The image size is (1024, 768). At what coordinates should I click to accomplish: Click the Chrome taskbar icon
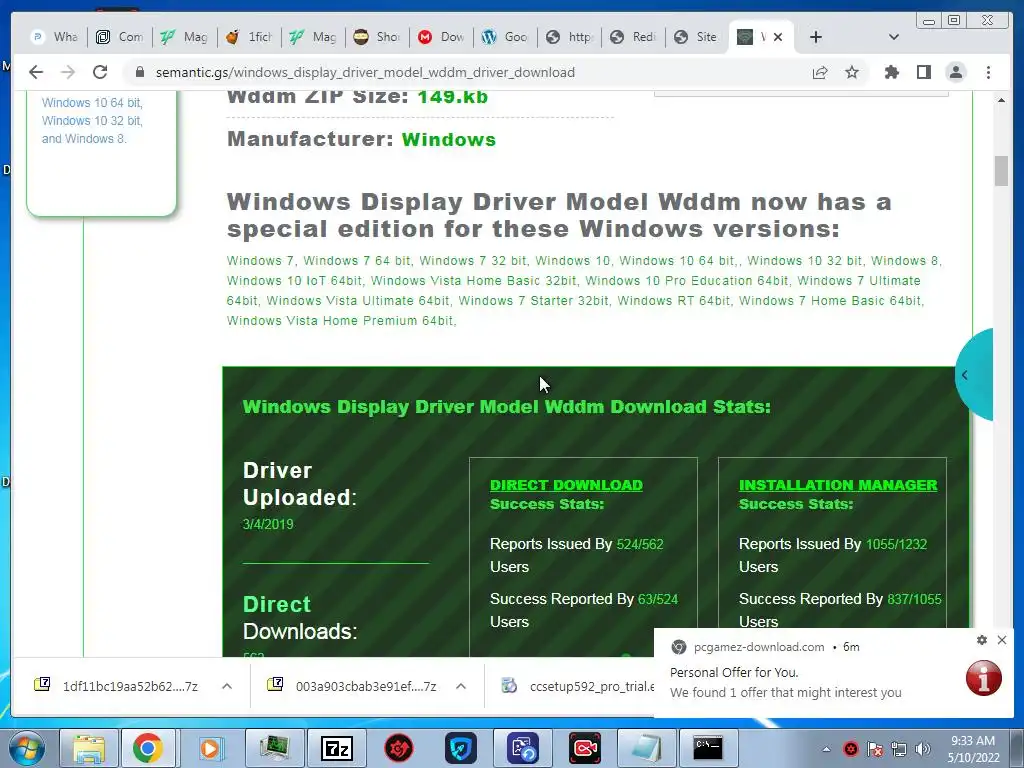(148, 748)
